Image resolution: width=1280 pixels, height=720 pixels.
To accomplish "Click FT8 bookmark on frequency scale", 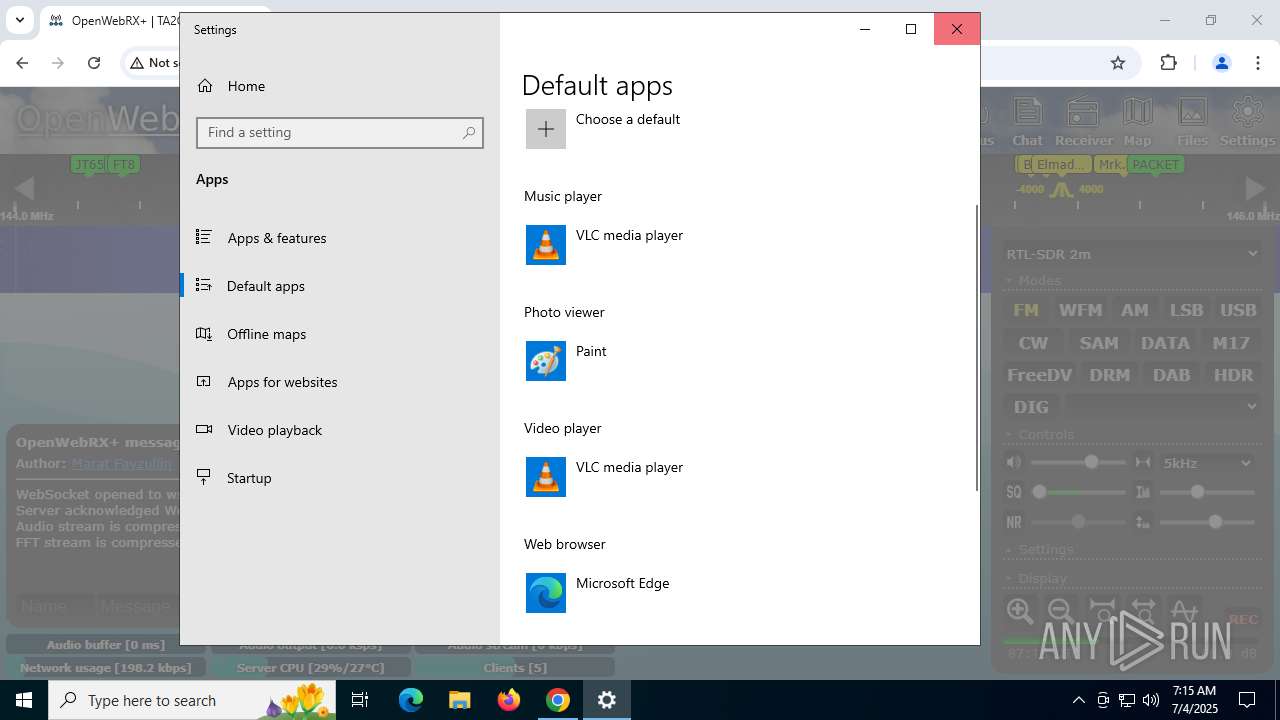I will (123, 165).
